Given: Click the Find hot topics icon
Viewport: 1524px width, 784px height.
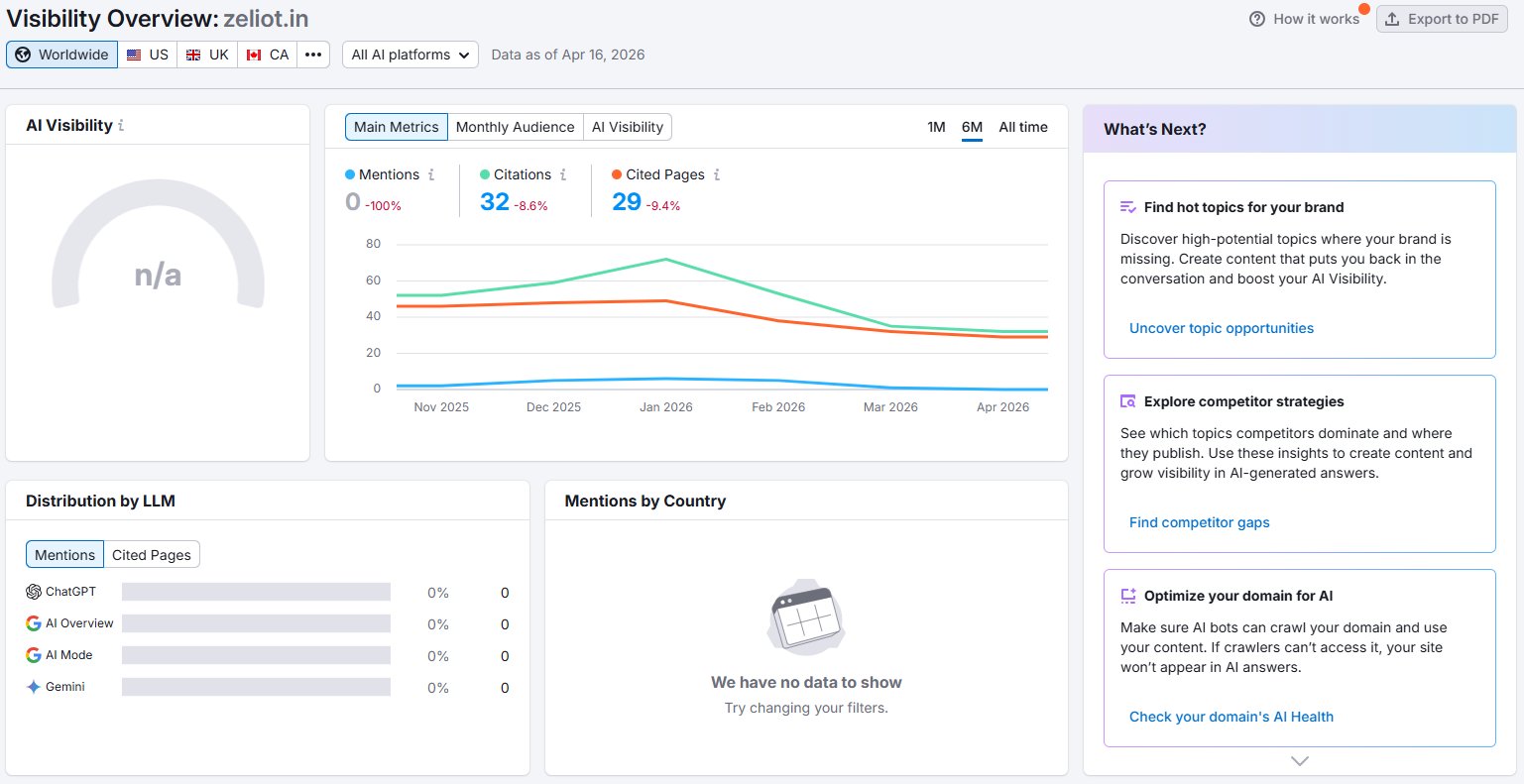Looking at the screenshot, I should [x=1128, y=207].
